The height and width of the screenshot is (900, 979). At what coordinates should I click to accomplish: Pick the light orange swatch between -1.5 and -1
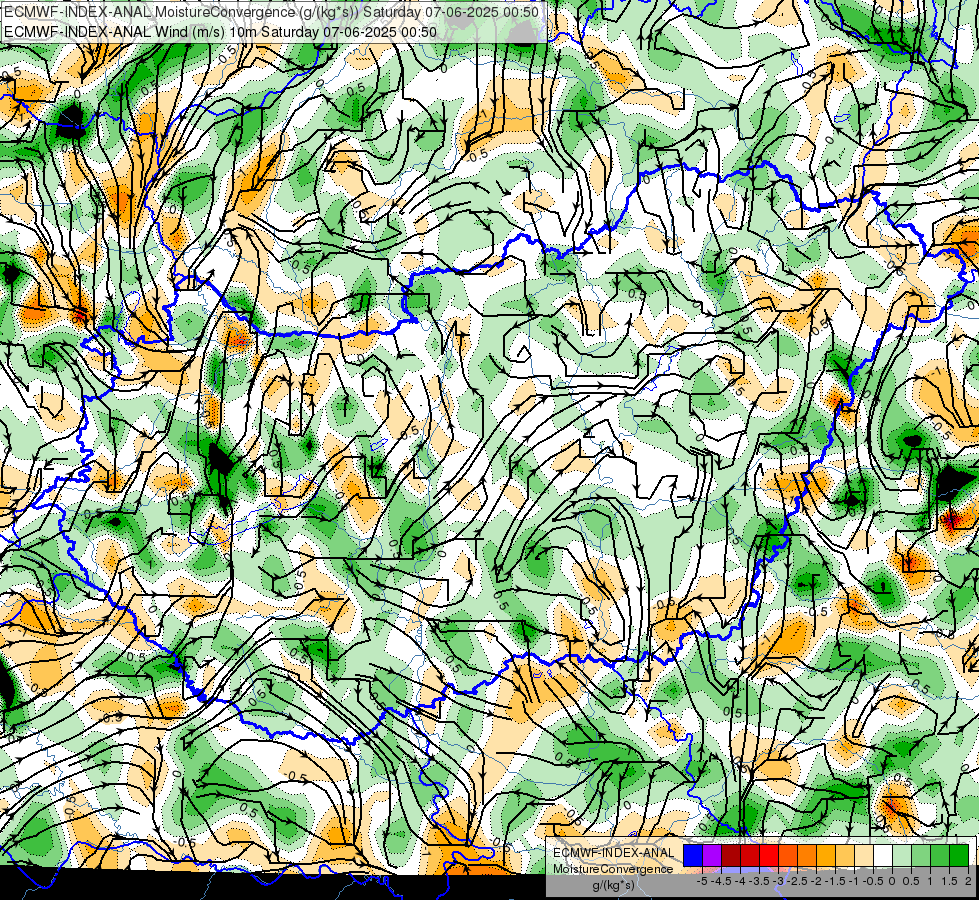click(x=845, y=855)
